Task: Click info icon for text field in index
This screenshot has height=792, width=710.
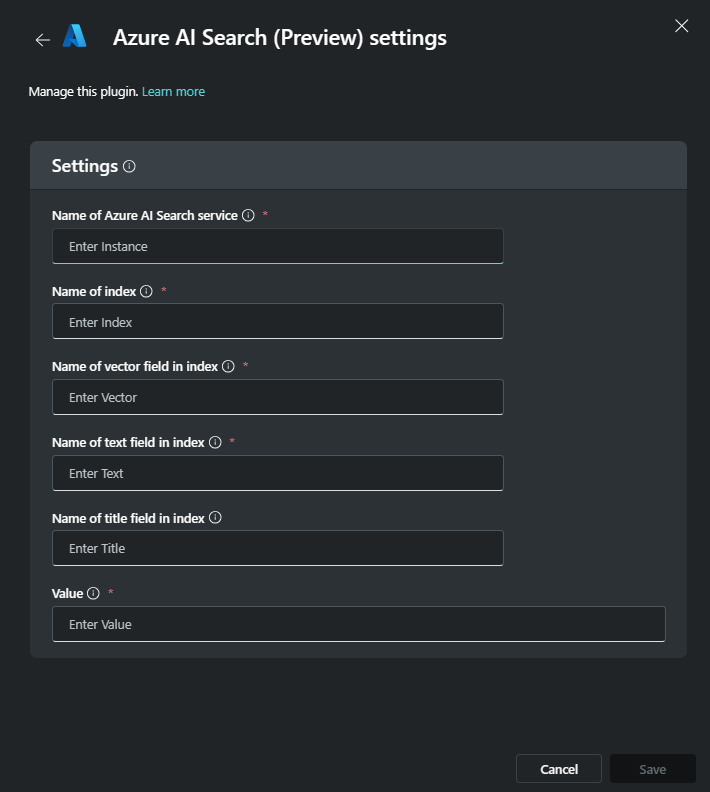Action: (215, 442)
